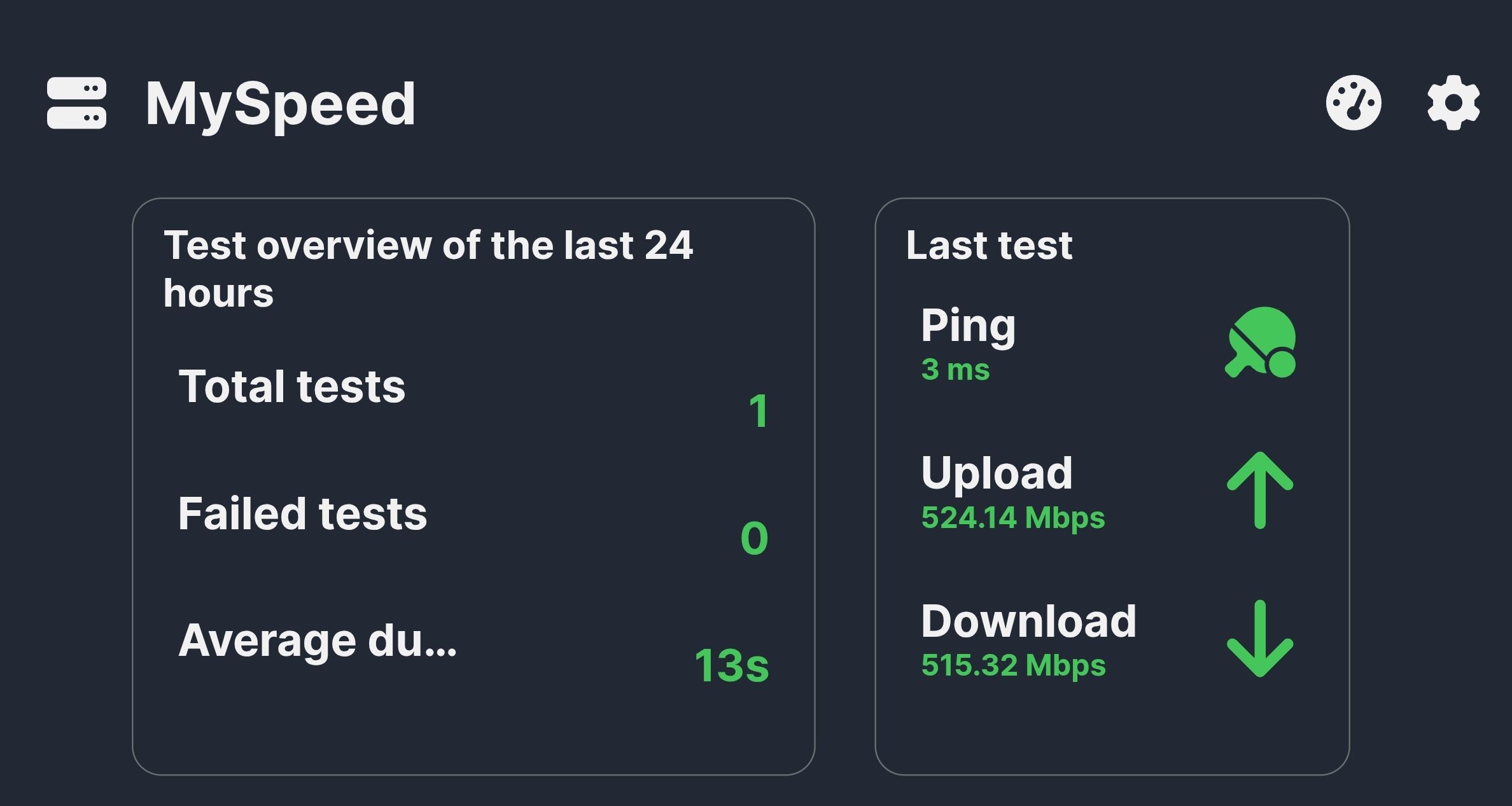
Task: Click the 13s average duration value
Action: click(x=731, y=666)
